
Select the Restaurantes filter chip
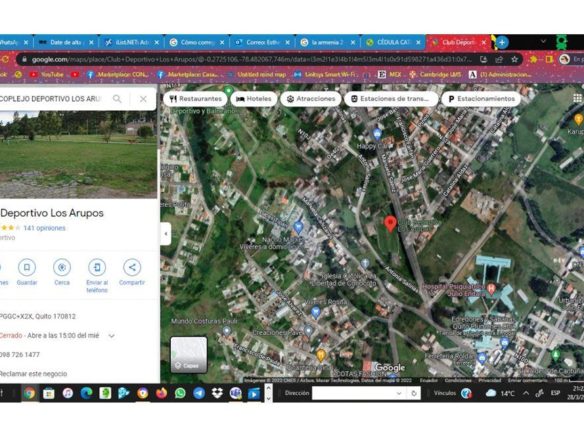tap(196, 99)
